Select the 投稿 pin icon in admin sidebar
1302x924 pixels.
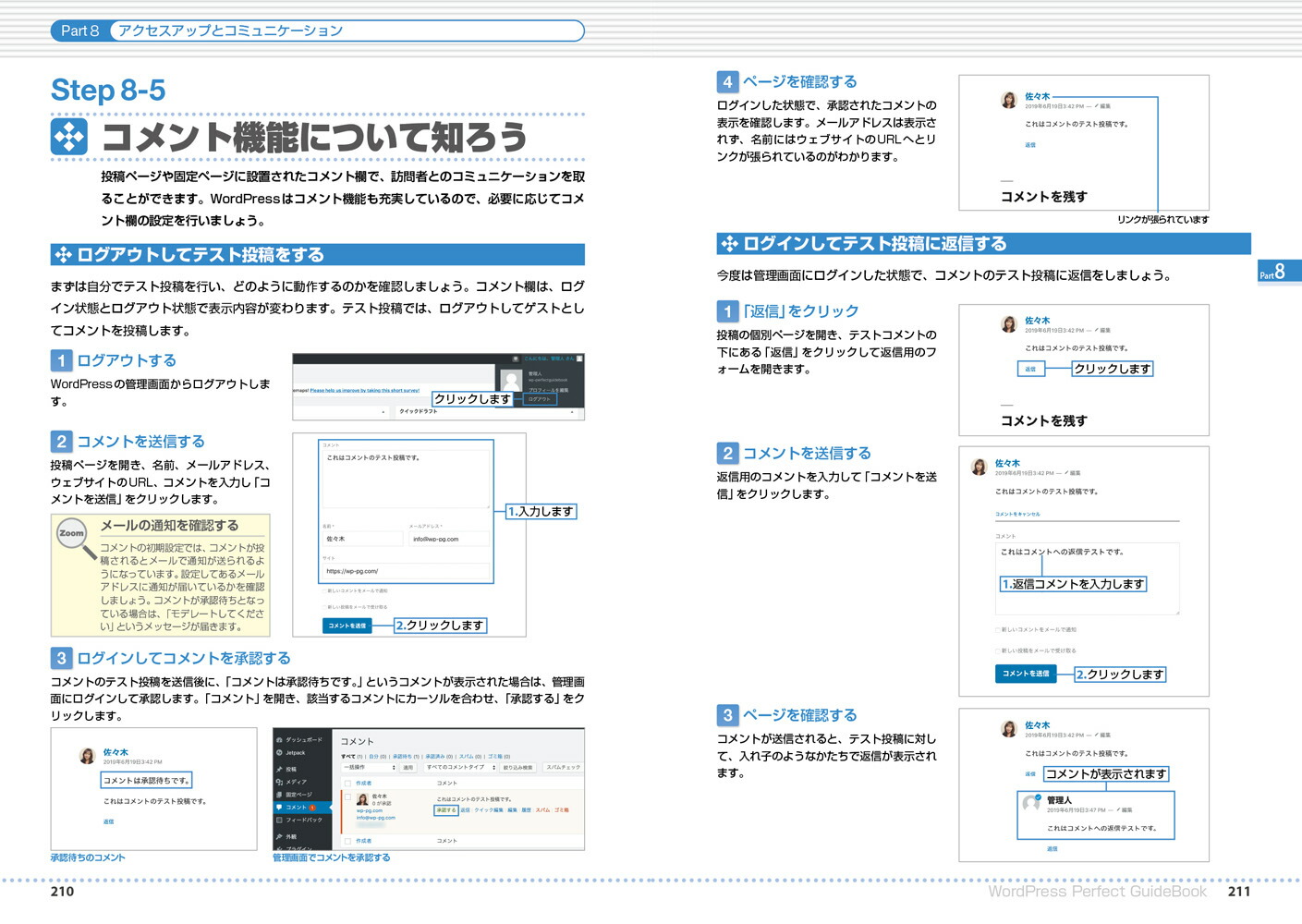(x=279, y=769)
